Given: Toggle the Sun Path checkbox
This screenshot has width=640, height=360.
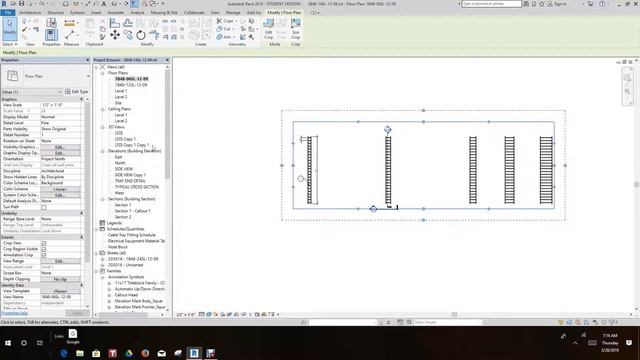Looking at the screenshot, I should (44, 207).
